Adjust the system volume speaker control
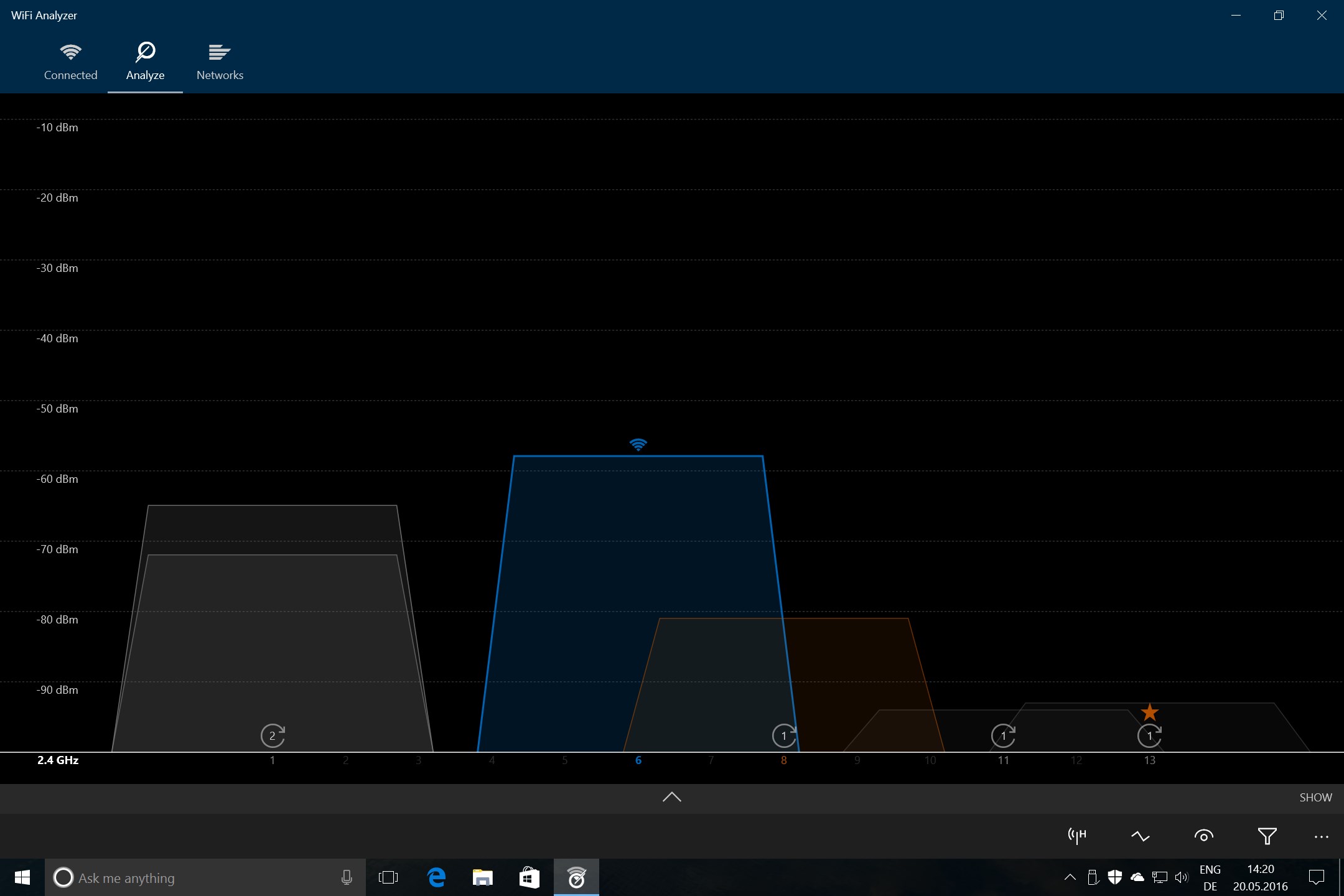1344x896 pixels. (1180, 877)
